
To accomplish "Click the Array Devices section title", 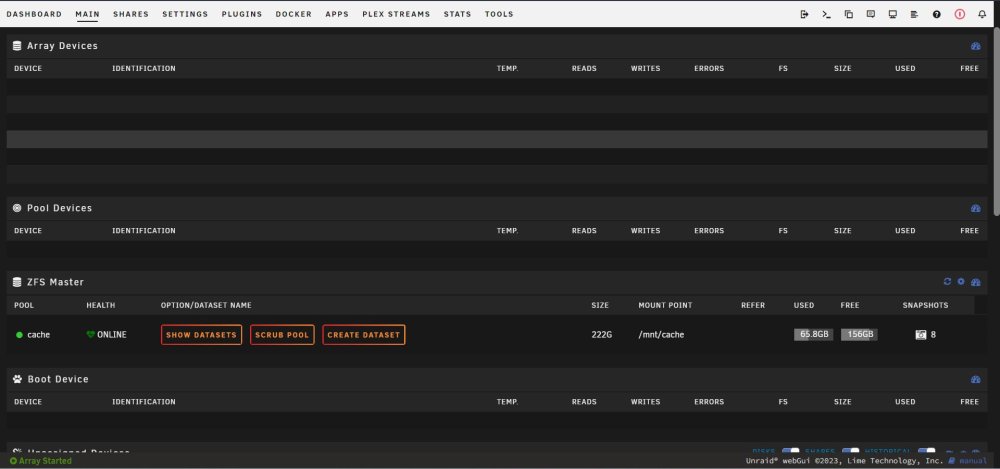I will (x=62, y=46).
